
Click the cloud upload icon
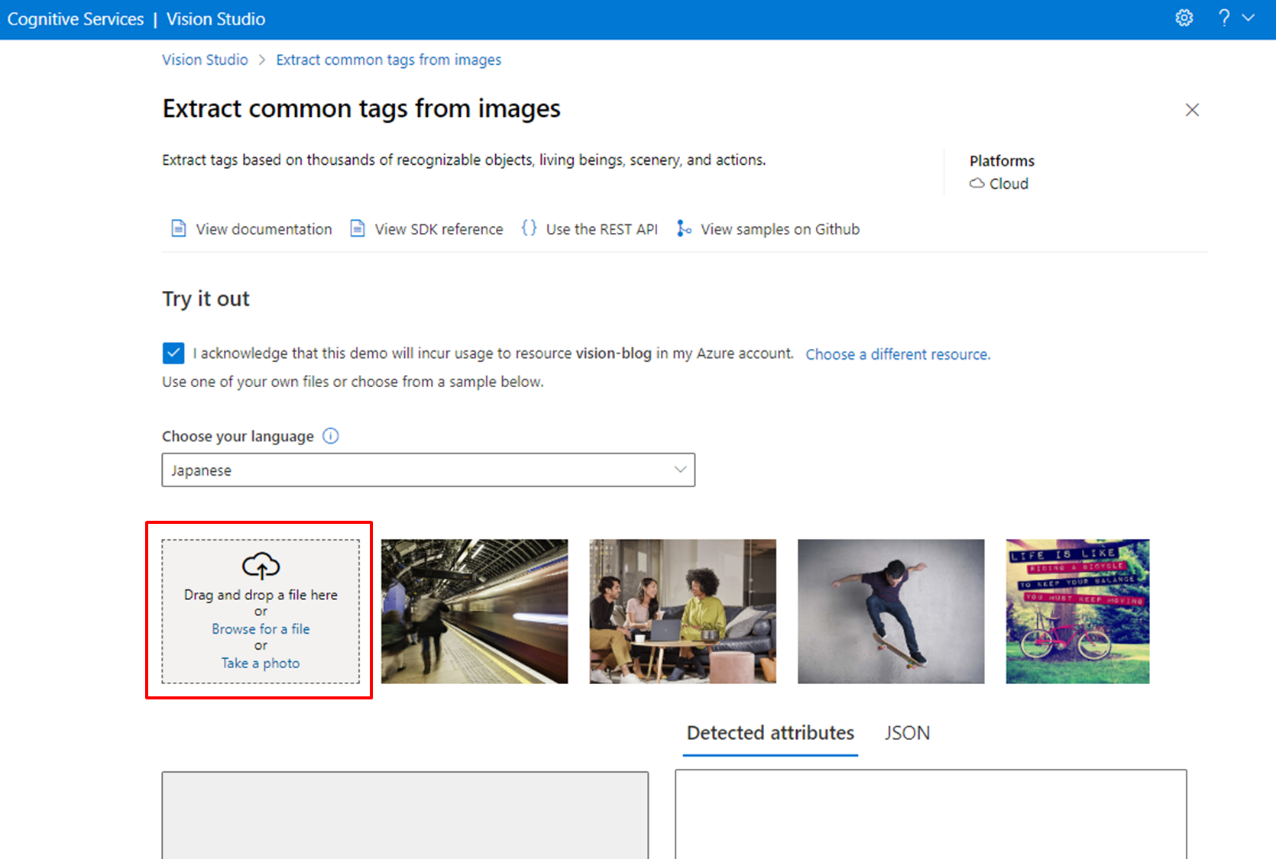(261, 566)
